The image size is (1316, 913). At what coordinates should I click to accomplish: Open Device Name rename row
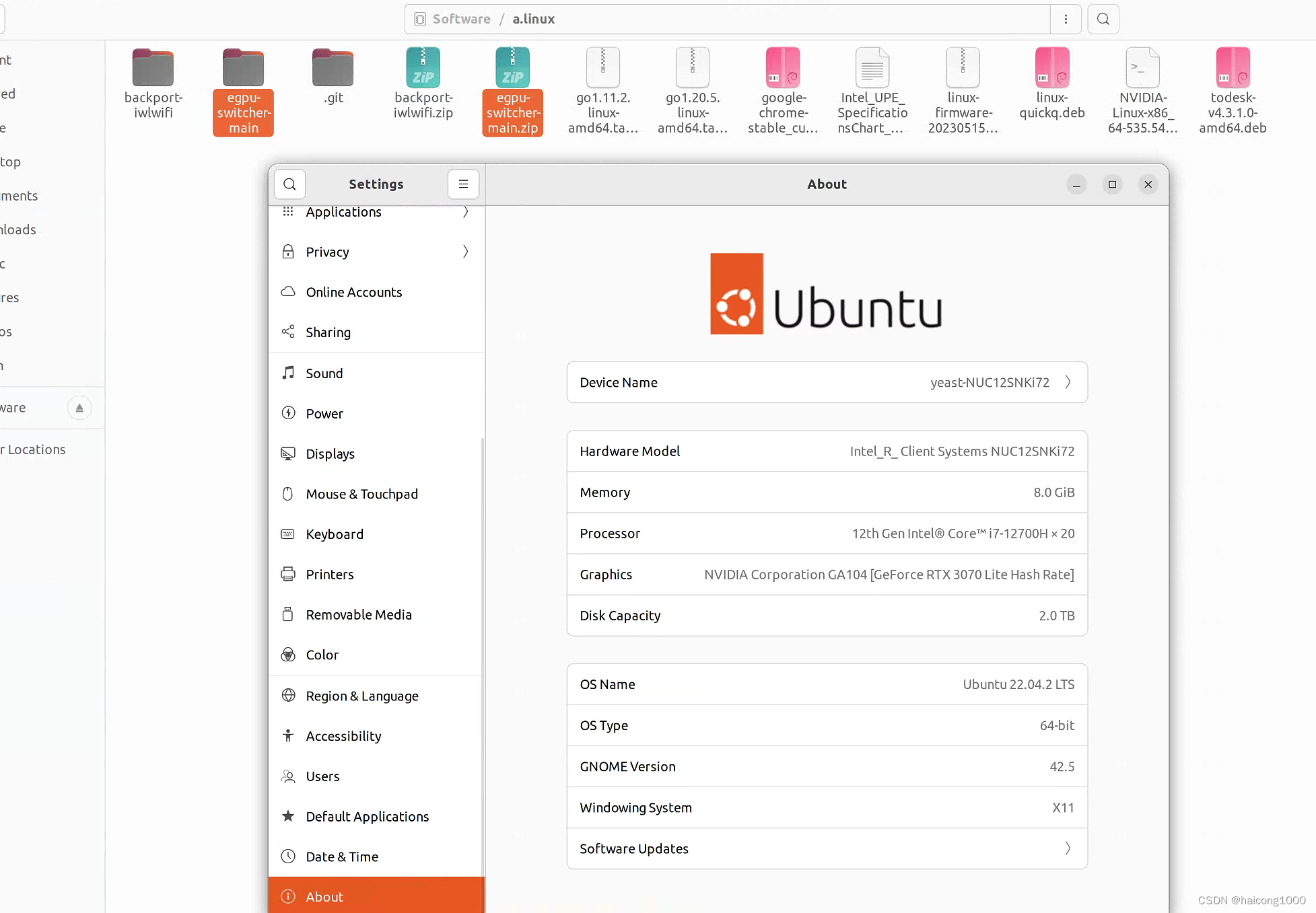[827, 382]
